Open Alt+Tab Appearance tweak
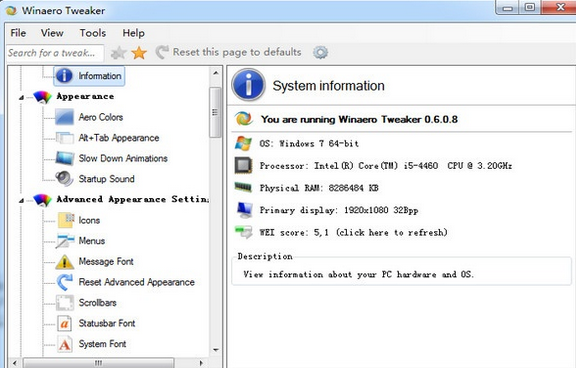Image resolution: width=576 pixels, height=368 pixels. tap(119, 138)
